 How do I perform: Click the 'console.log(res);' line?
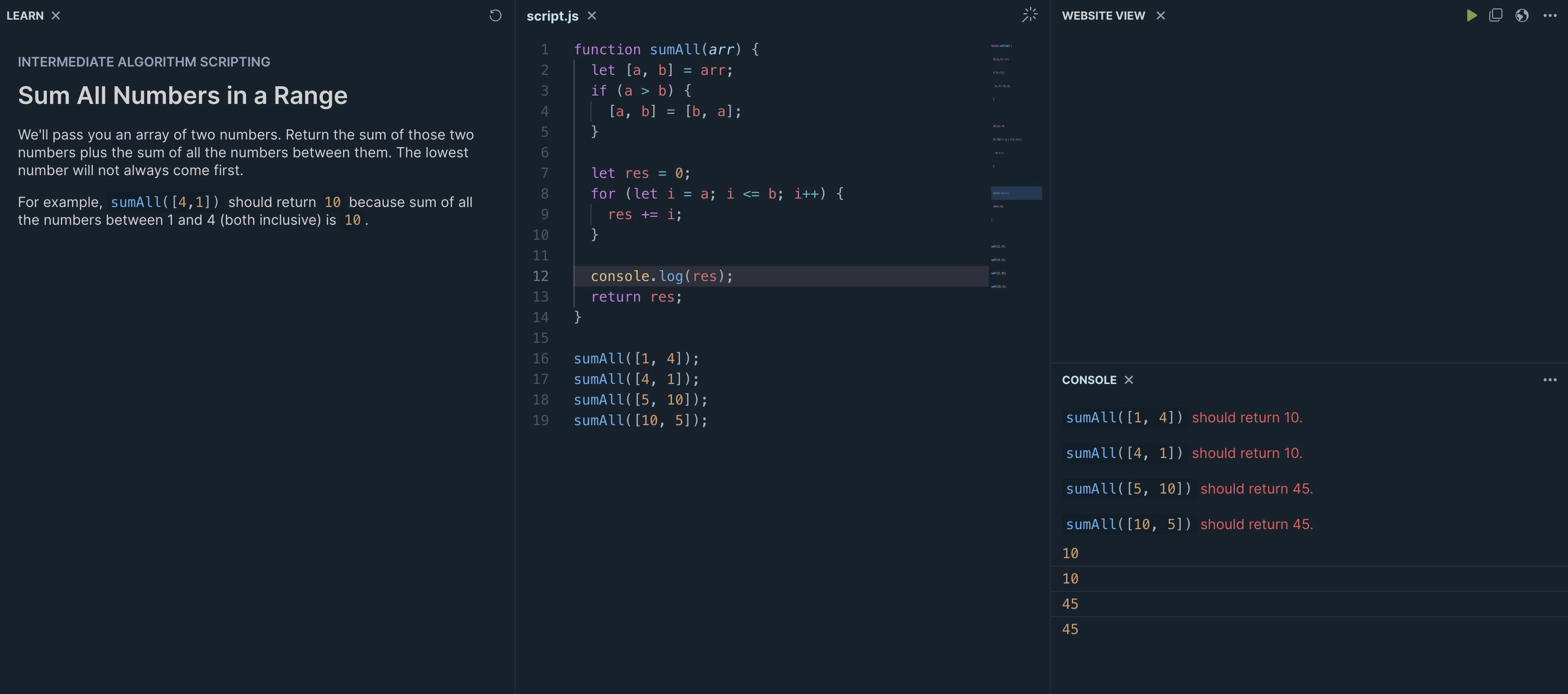[x=662, y=276]
